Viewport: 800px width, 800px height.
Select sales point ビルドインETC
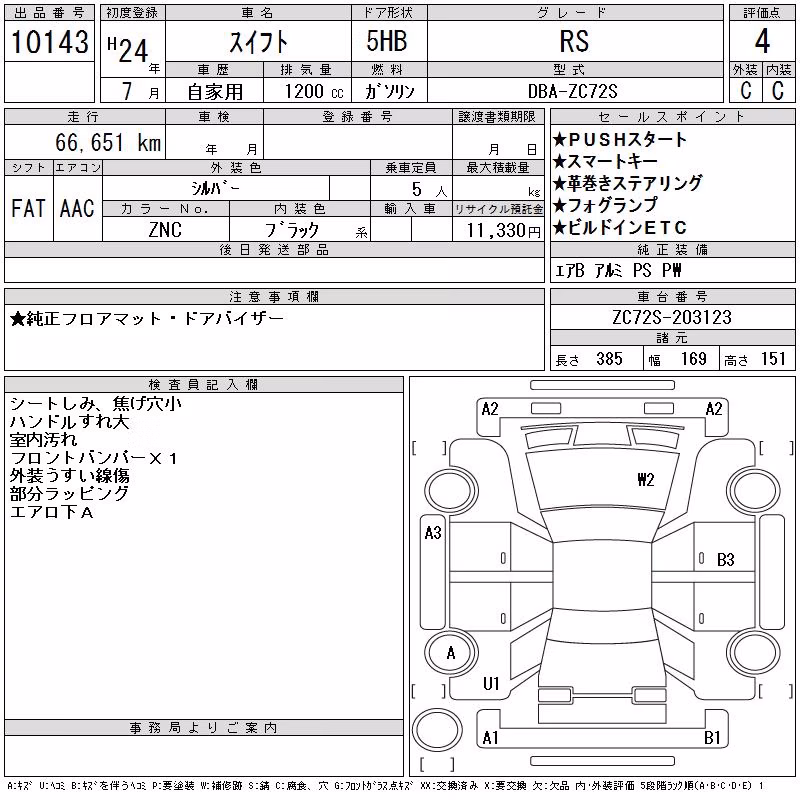point(620,227)
